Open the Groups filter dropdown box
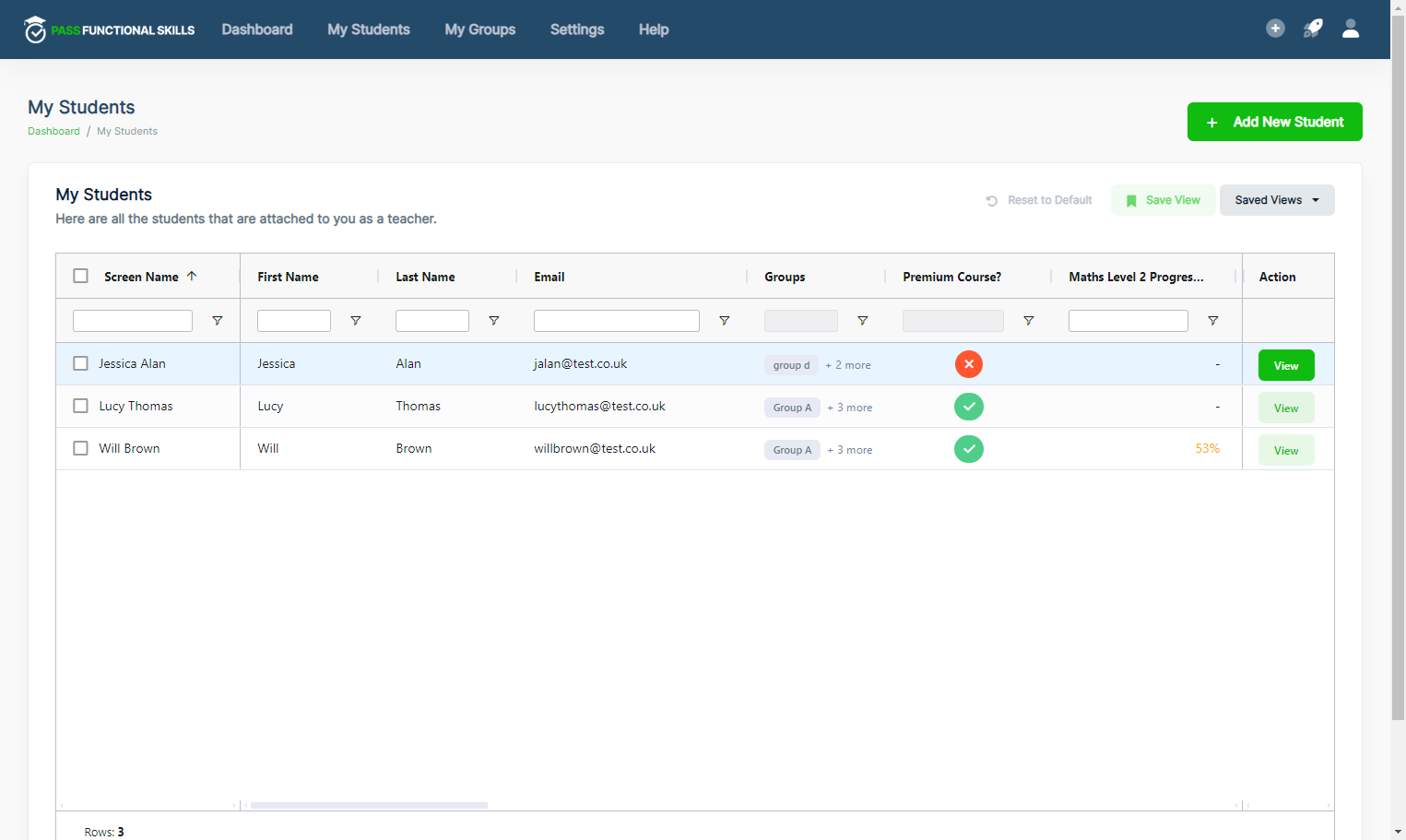This screenshot has height=840, width=1406. coord(801,321)
